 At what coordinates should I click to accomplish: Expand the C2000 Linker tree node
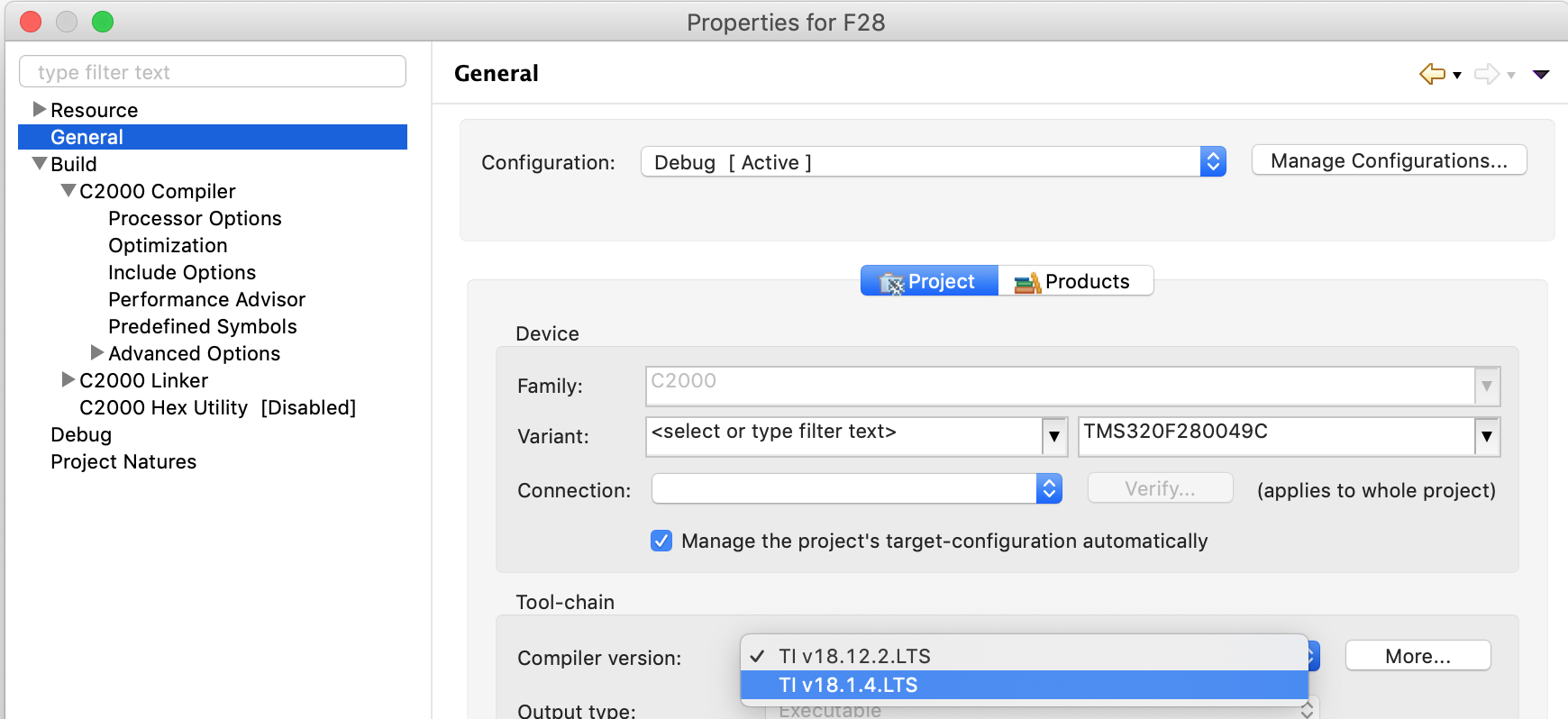point(68,379)
